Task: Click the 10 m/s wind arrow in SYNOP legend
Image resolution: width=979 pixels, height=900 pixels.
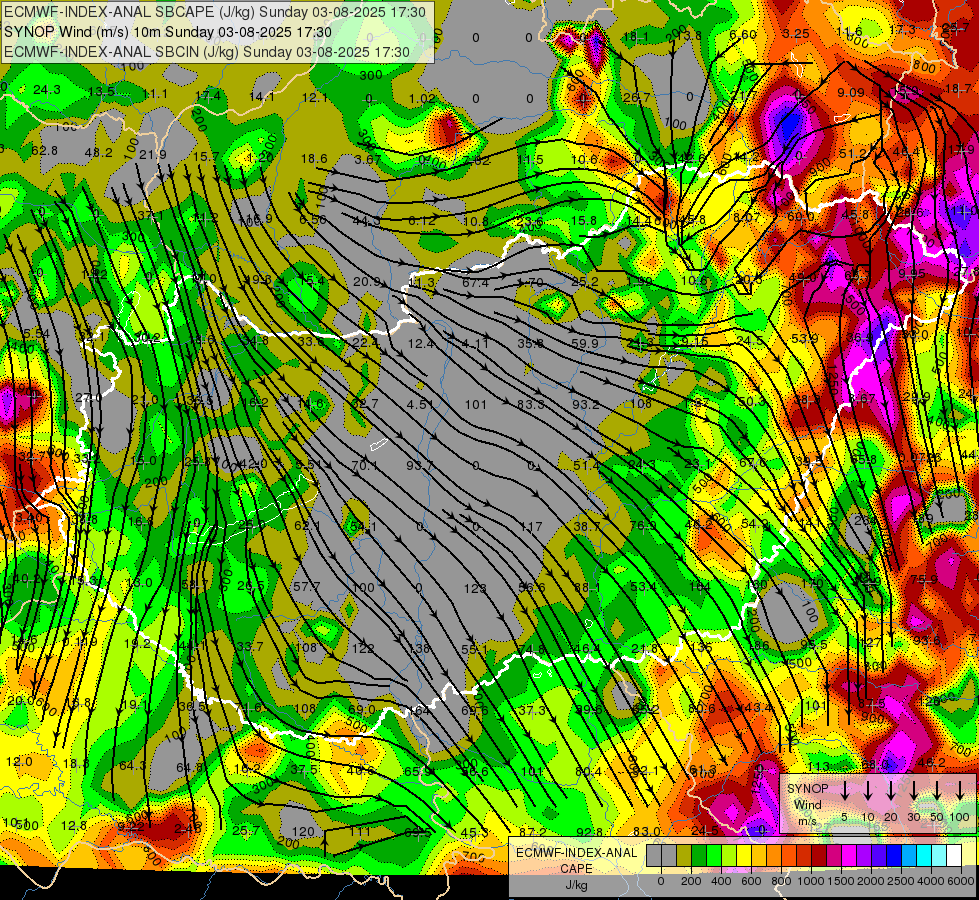Action: pos(867,791)
